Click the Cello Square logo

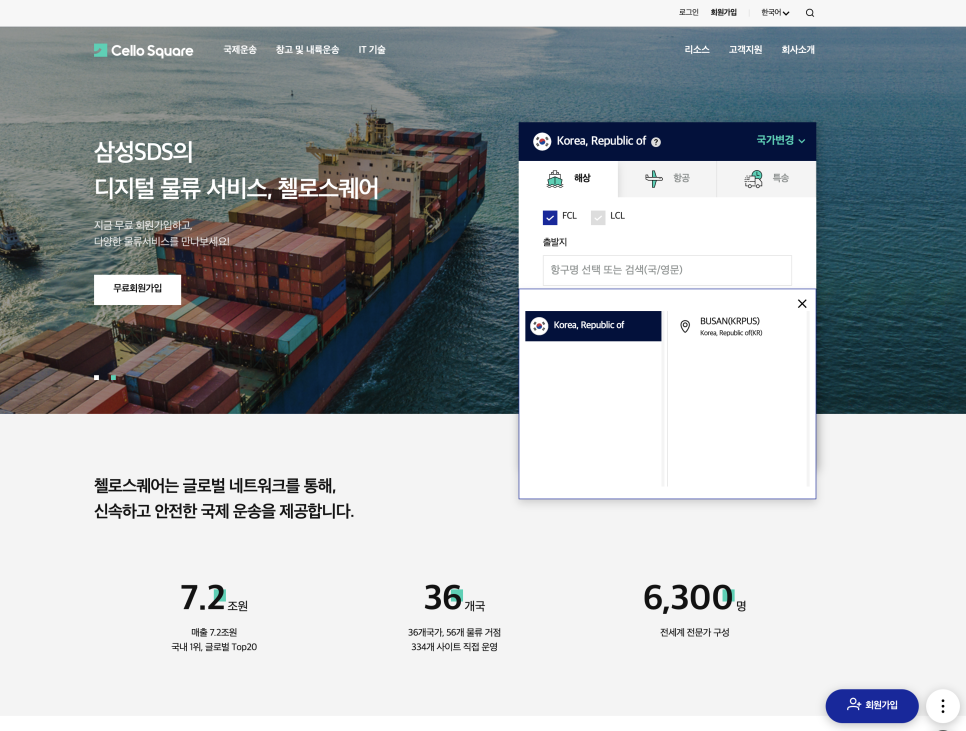click(144, 50)
